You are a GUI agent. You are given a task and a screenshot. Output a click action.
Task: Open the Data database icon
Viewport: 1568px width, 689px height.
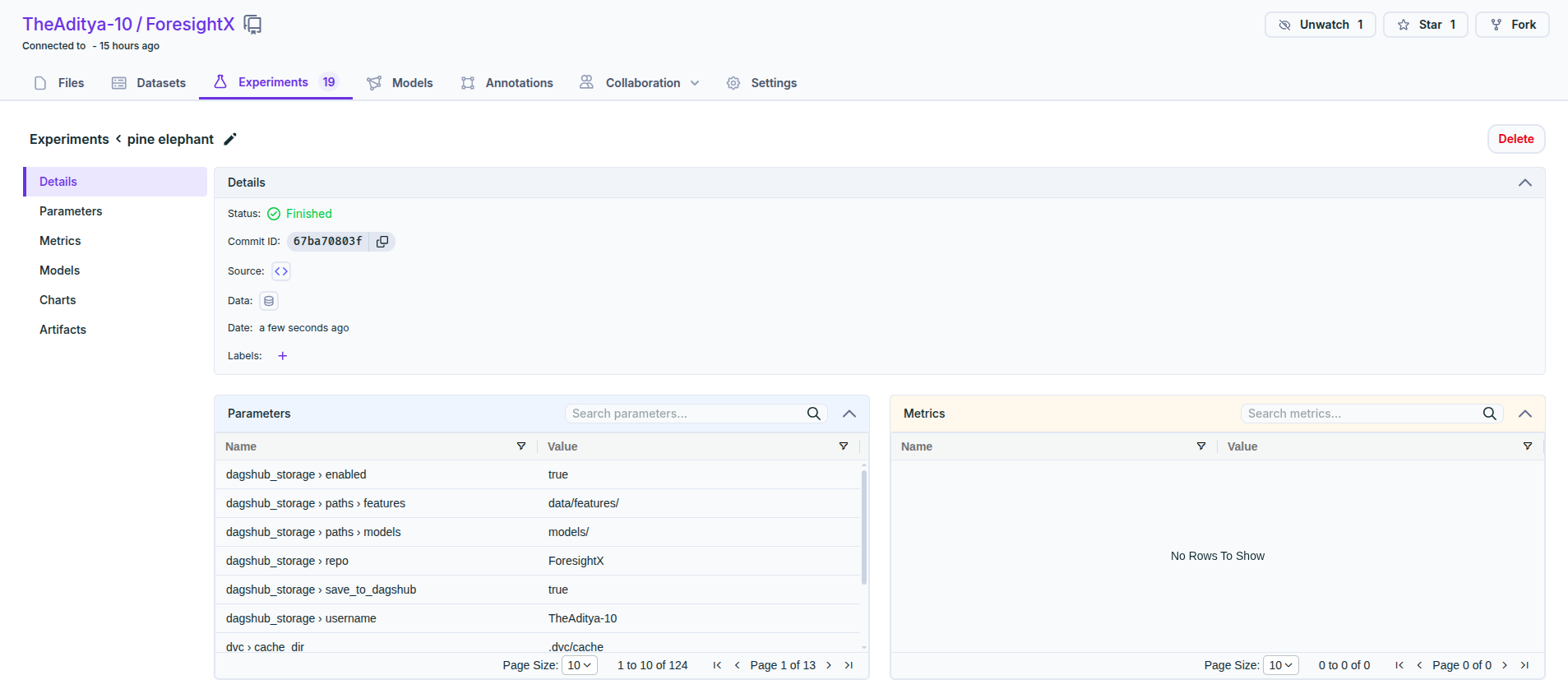[x=269, y=301]
